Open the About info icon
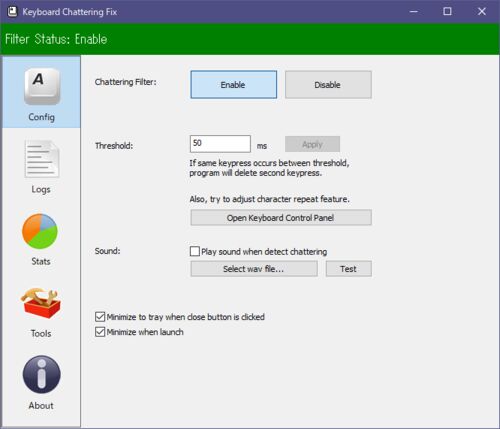The width and height of the screenshot is (500, 429). [x=41, y=374]
